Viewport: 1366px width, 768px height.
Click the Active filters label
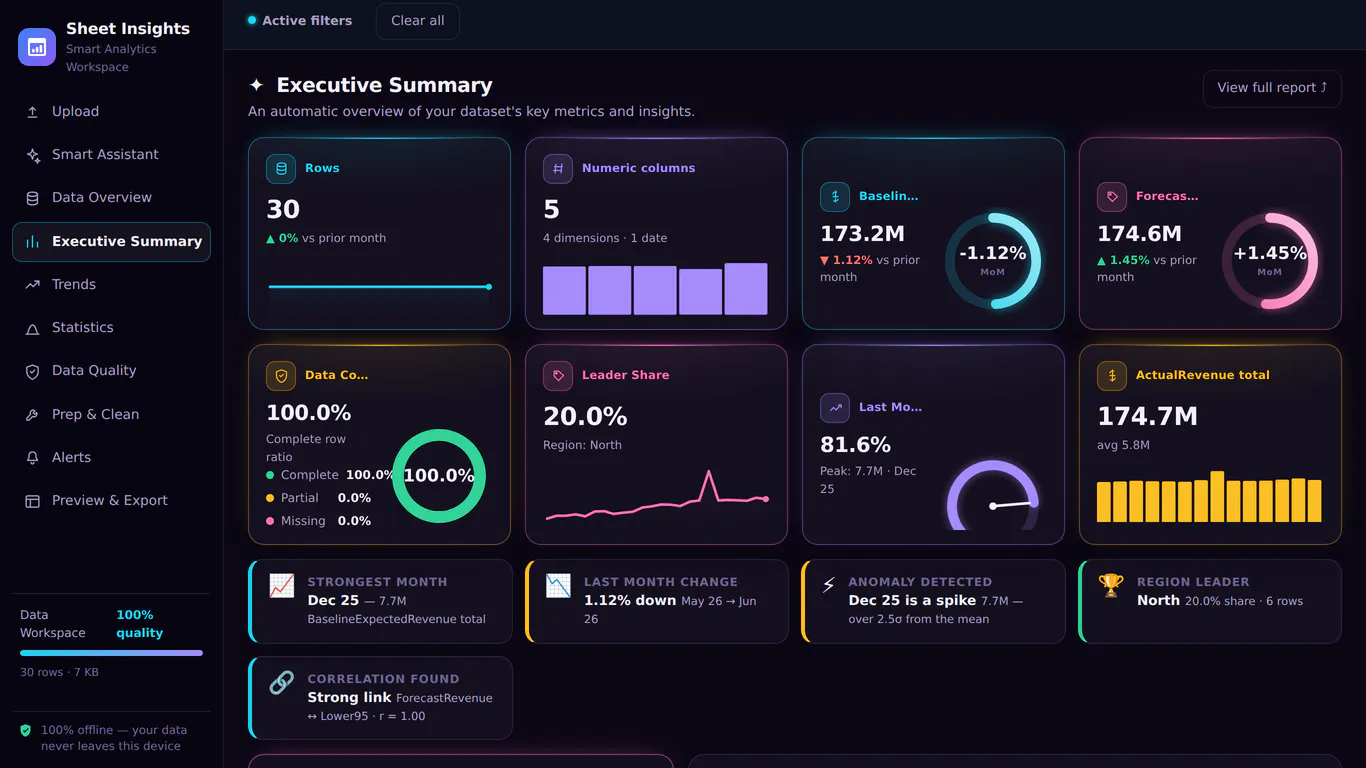point(300,21)
